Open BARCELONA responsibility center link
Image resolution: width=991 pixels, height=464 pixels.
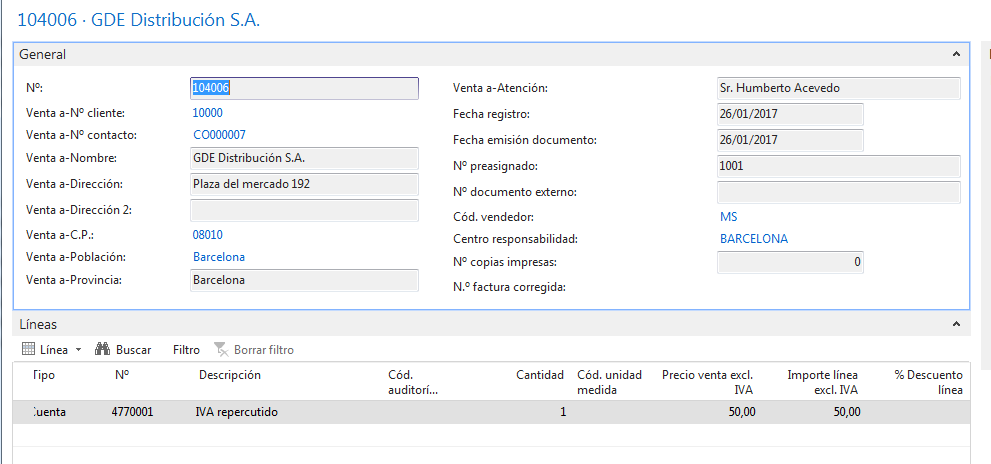[754, 240]
